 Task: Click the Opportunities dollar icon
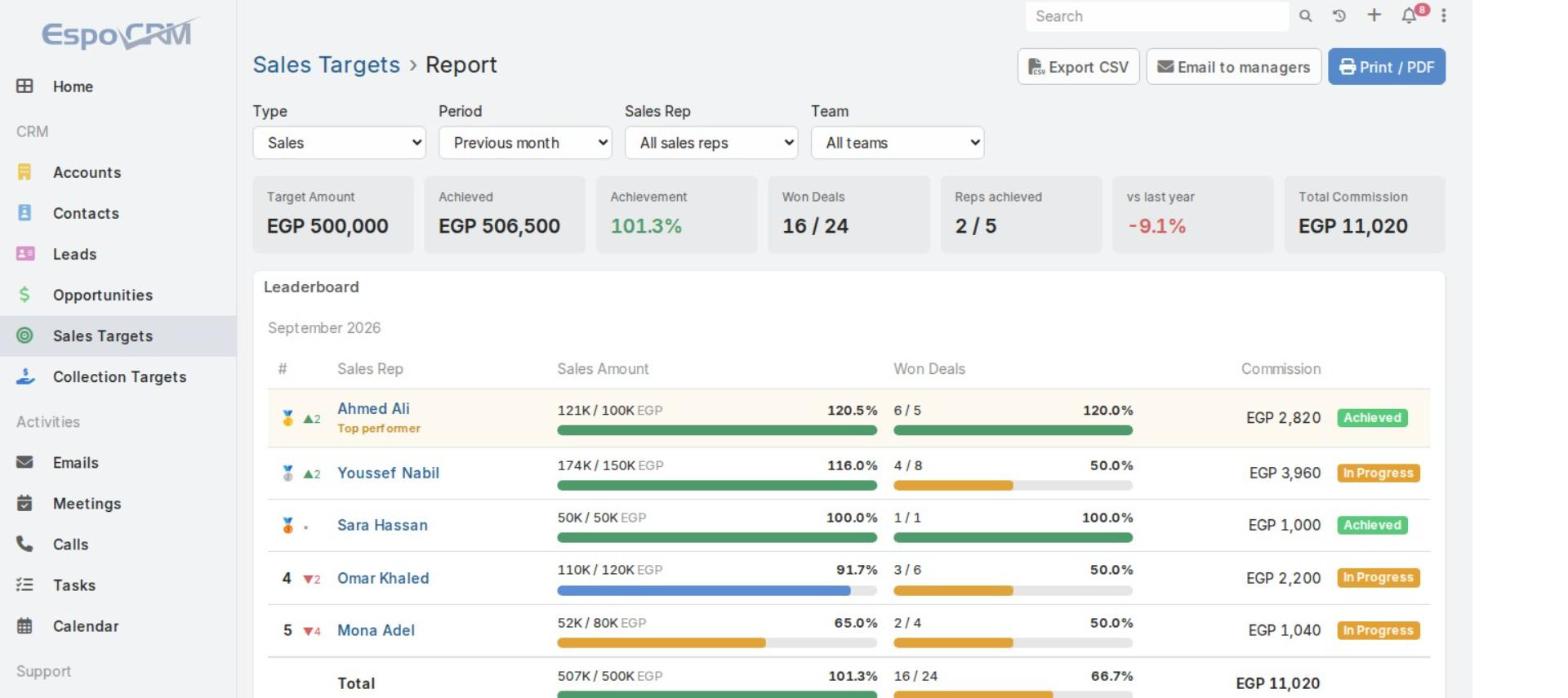pos(25,295)
